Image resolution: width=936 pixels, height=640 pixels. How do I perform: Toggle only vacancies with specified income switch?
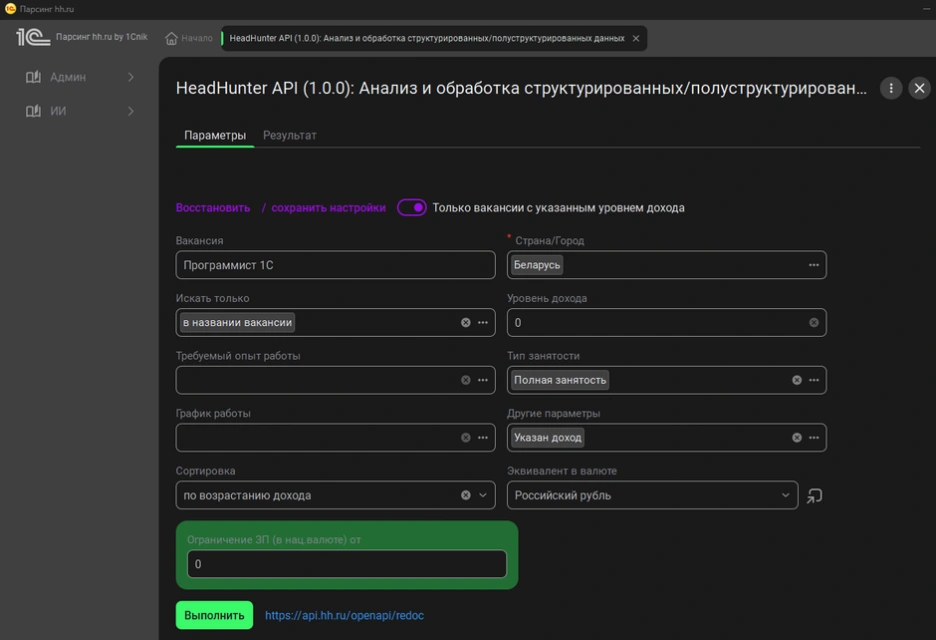[x=412, y=208]
